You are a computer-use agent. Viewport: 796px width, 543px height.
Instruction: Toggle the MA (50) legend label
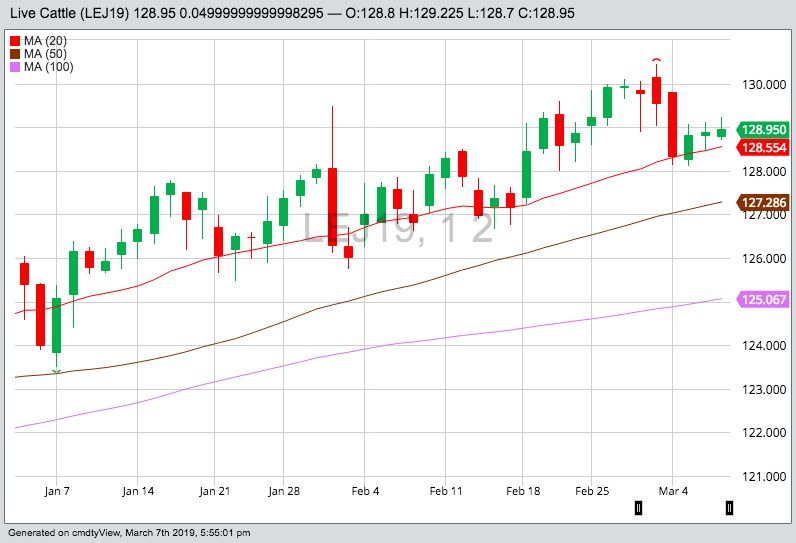46,53
